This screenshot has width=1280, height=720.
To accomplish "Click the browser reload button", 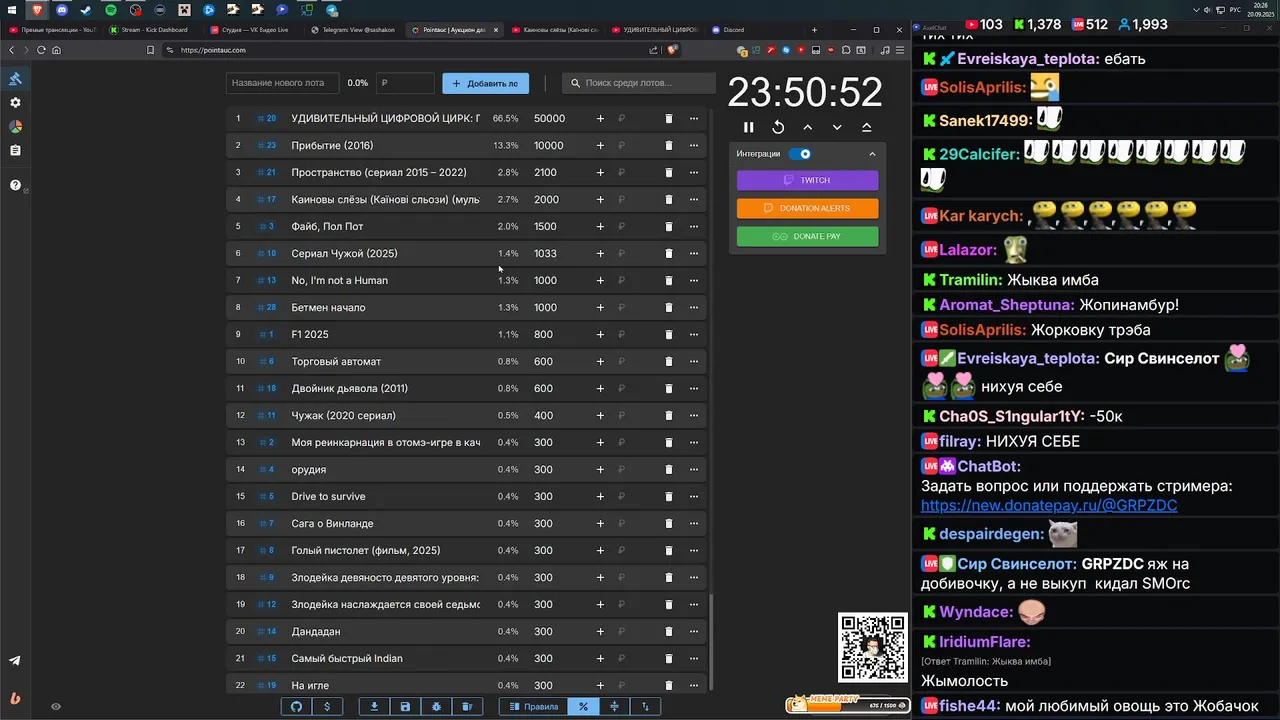I will [x=41, y=50].
